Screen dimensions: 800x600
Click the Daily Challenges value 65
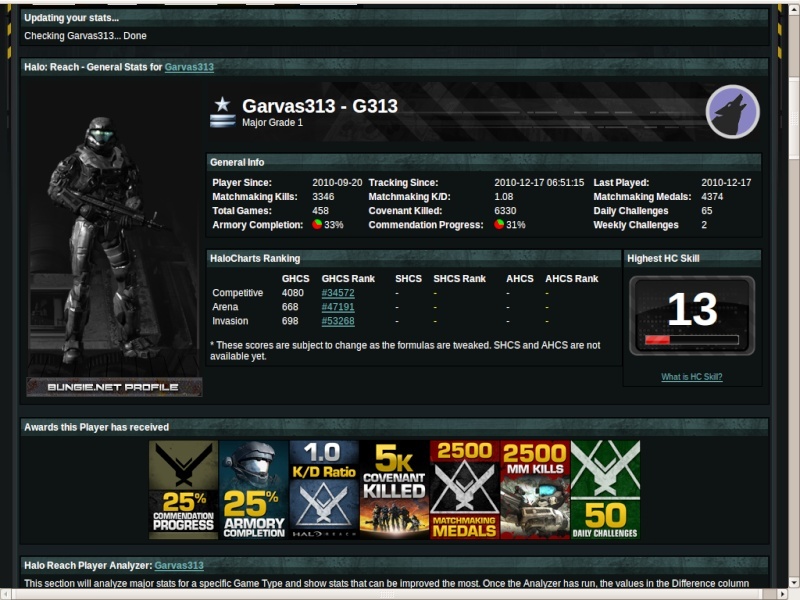click(x=707, y=211)
